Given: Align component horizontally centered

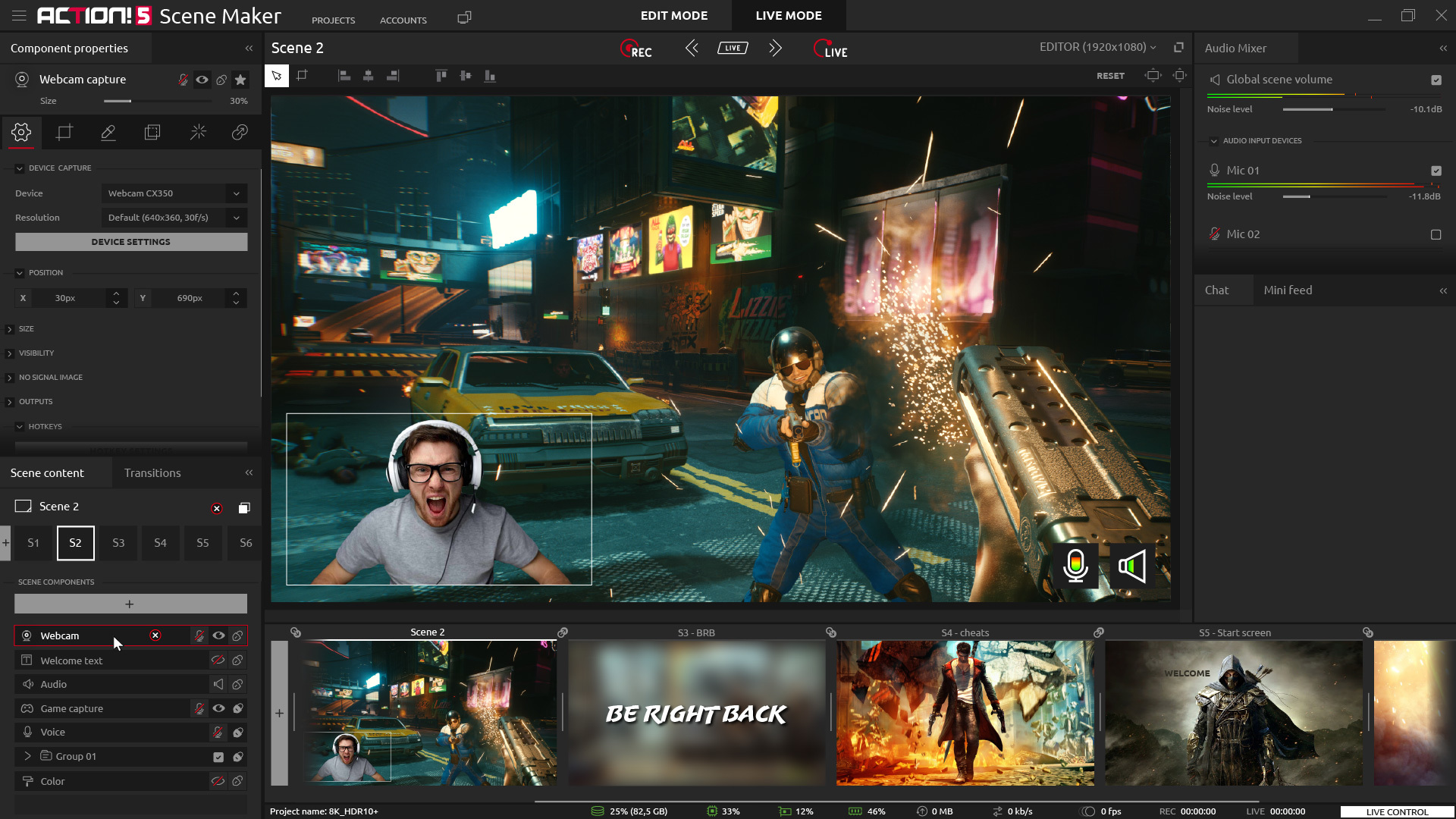Looking at the screenshot, I should (x=369, y=76).
